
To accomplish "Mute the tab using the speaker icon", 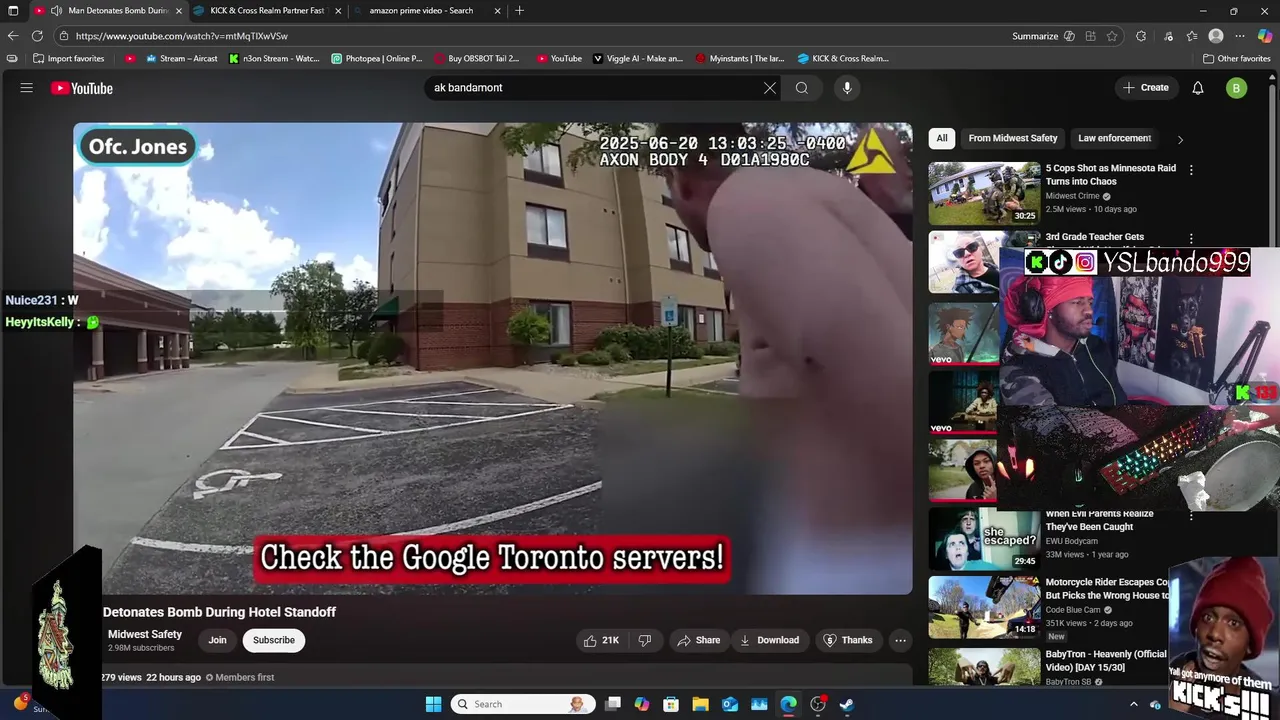I will 56,11.
